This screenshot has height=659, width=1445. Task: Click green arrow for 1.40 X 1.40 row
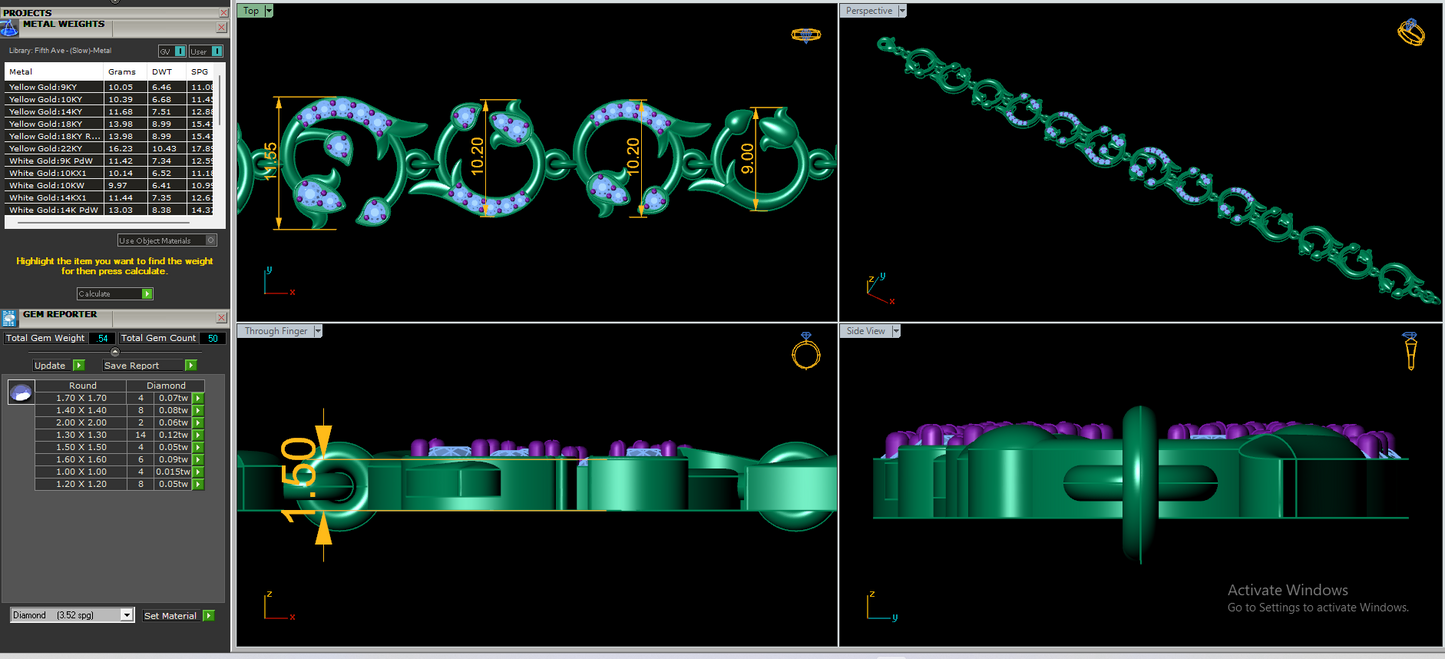198,410
